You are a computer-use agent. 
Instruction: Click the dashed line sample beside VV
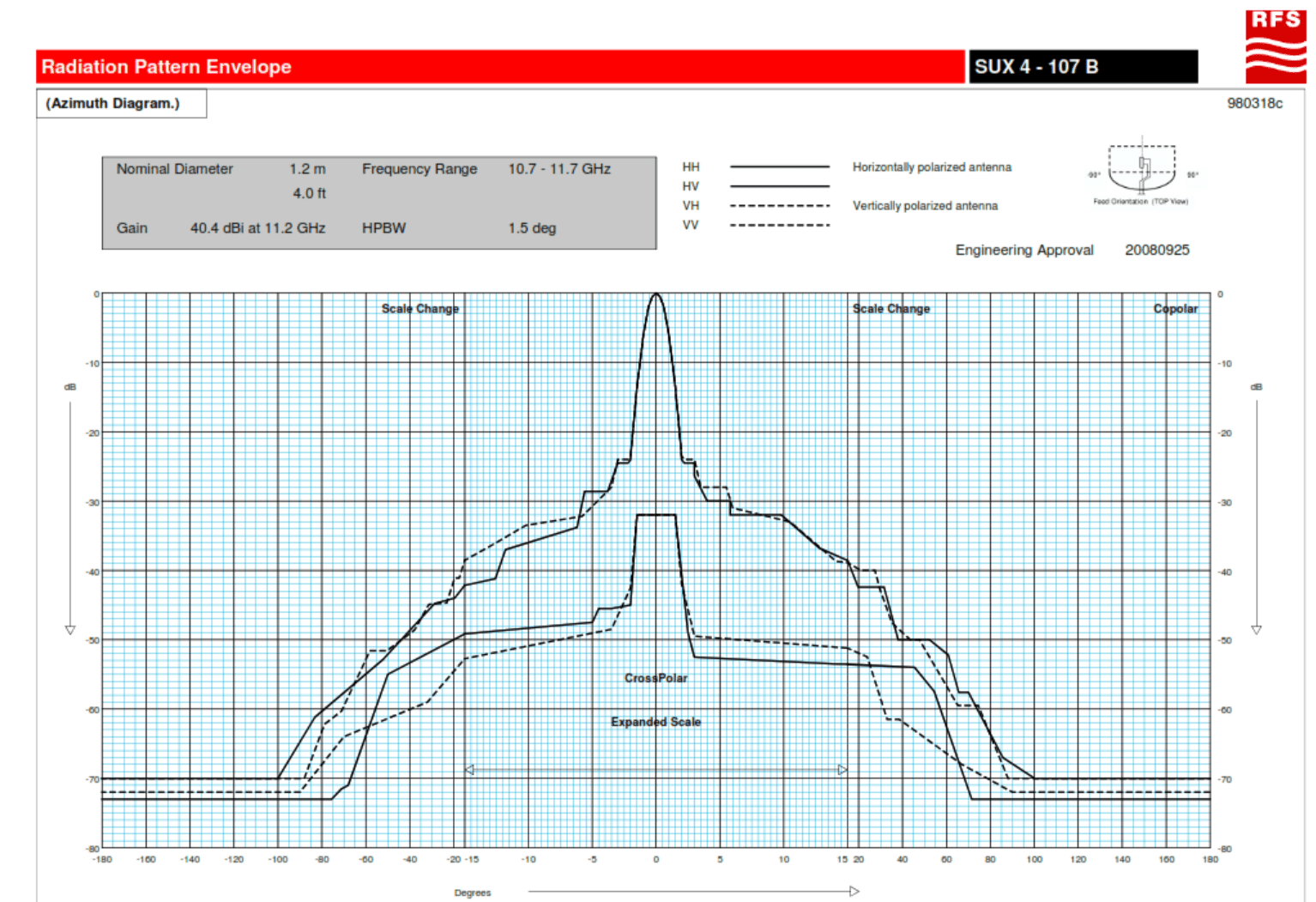point(780,225)
